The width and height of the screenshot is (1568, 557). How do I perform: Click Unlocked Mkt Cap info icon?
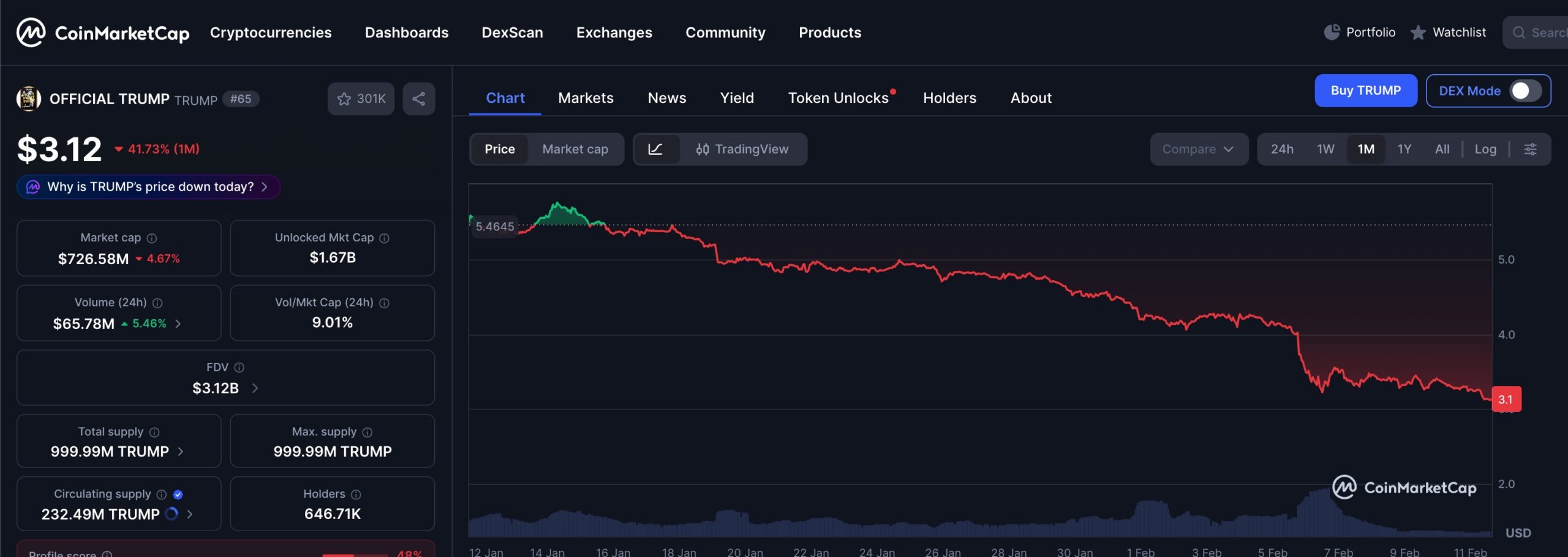point(384,238)
